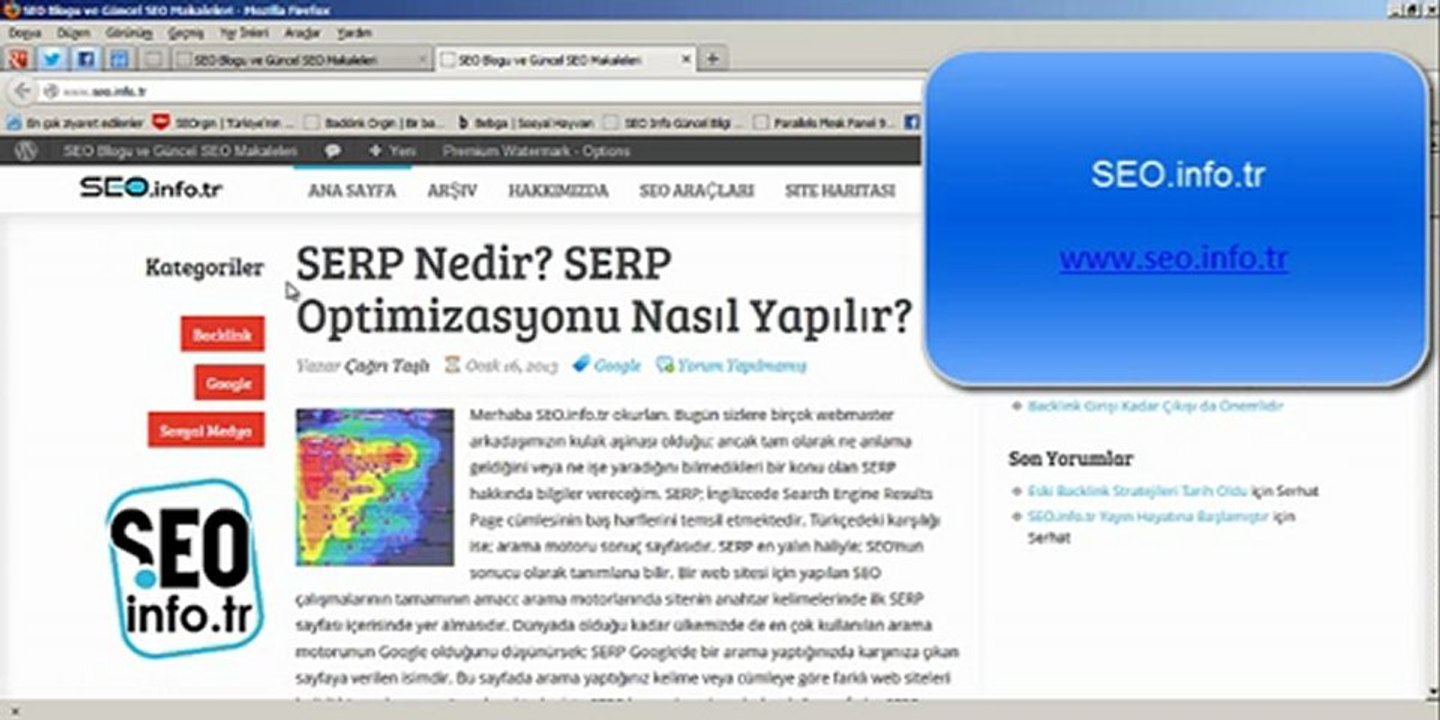This screenshot has width=1440, height=720.
Task: Click the address bar showing www.seo.info.tr
Action: pyautogui.click(x=480, y=91)
